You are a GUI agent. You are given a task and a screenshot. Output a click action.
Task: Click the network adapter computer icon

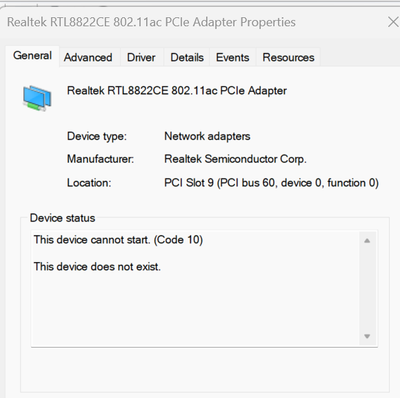37,98
